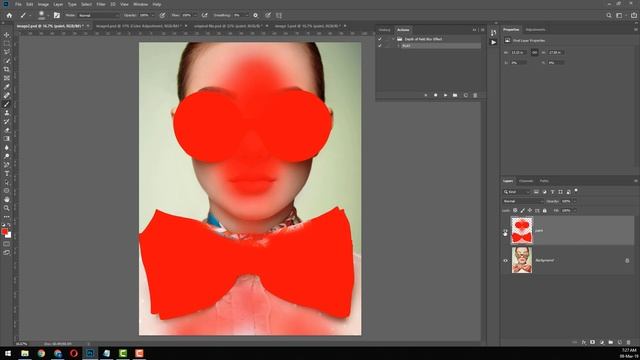Open the brush settings panel icon

57,15
